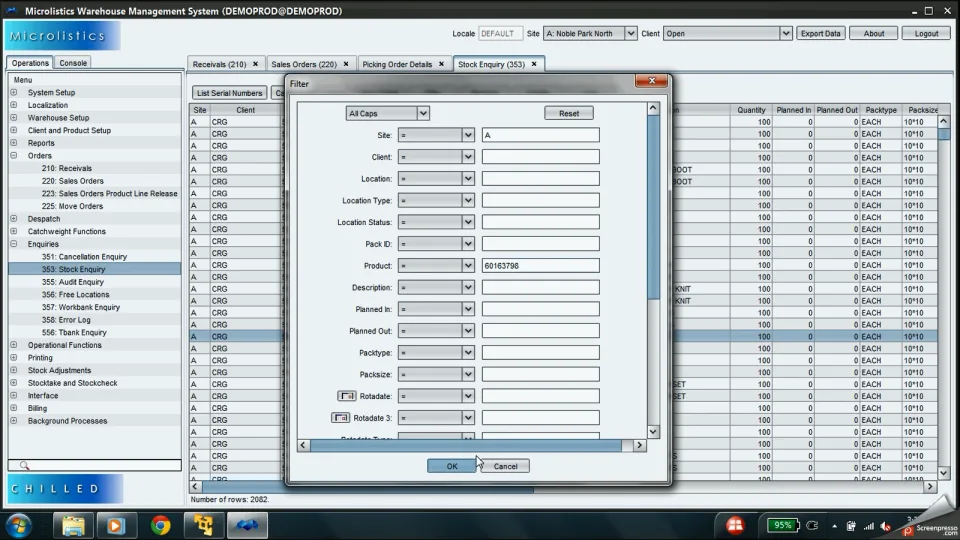This screenshot has width=960, height=540.
Task: Click the Filter dialog vertical scrollbar
Action: pyautogui.click(x=653, y=208)
